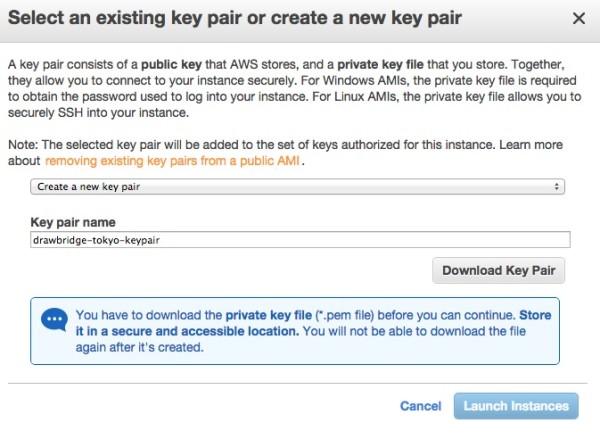Click the Launch Instances button
The height and width of the screenshot is (431, 600).
click(516, 406)
